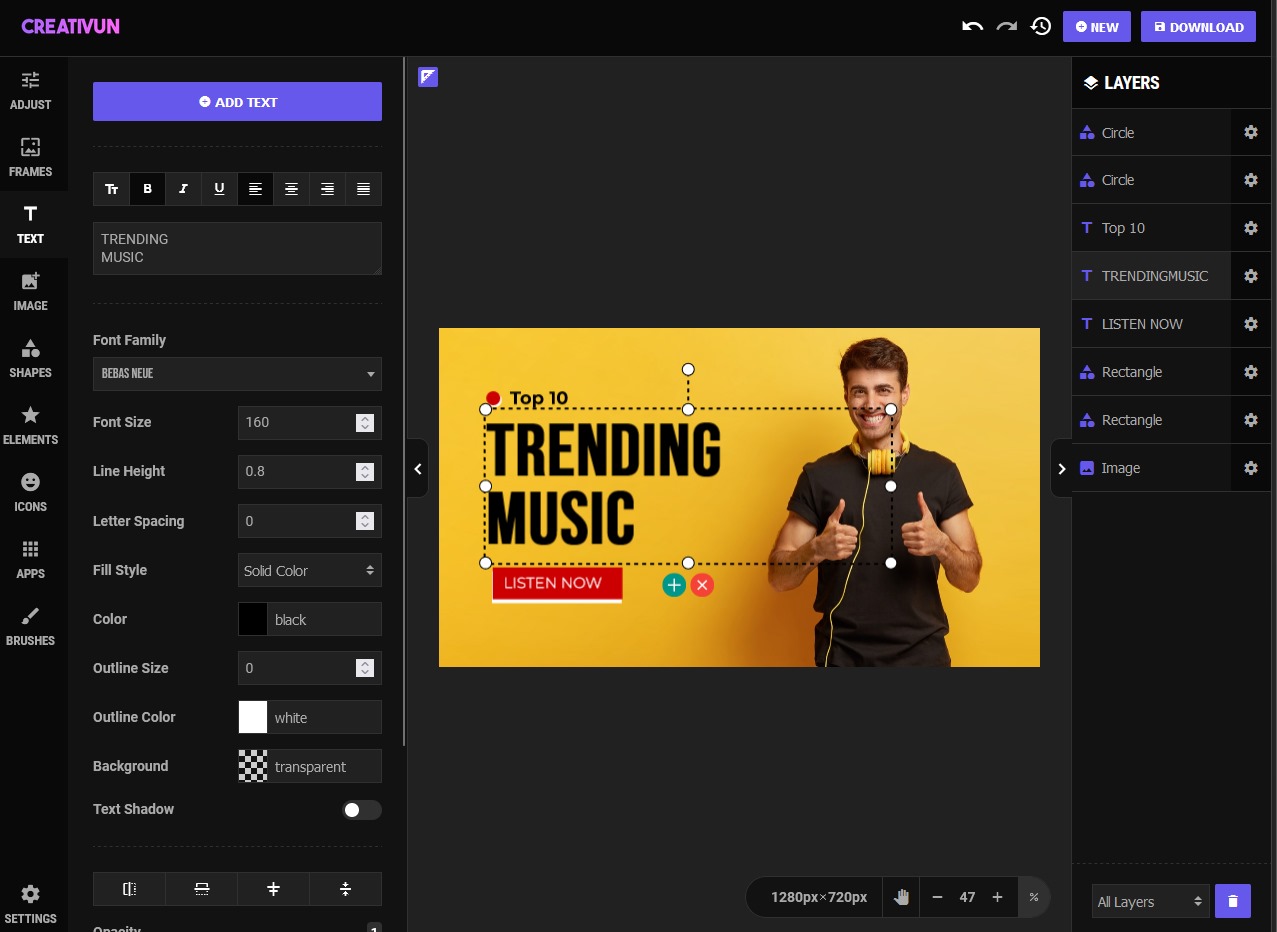Click the Add Text button
The image size is (1277, 932).
click(237, 102)
